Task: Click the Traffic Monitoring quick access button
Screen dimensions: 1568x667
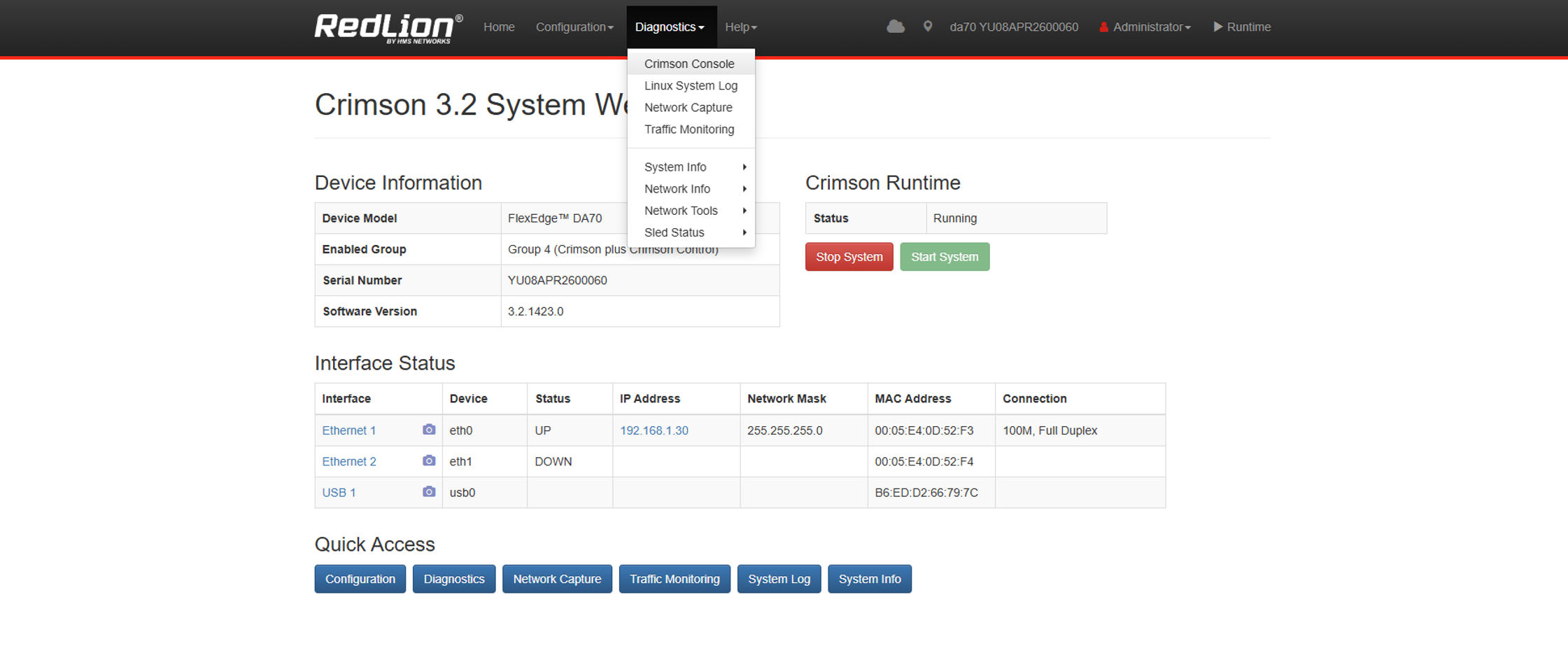Action: [x=674, y=579]
